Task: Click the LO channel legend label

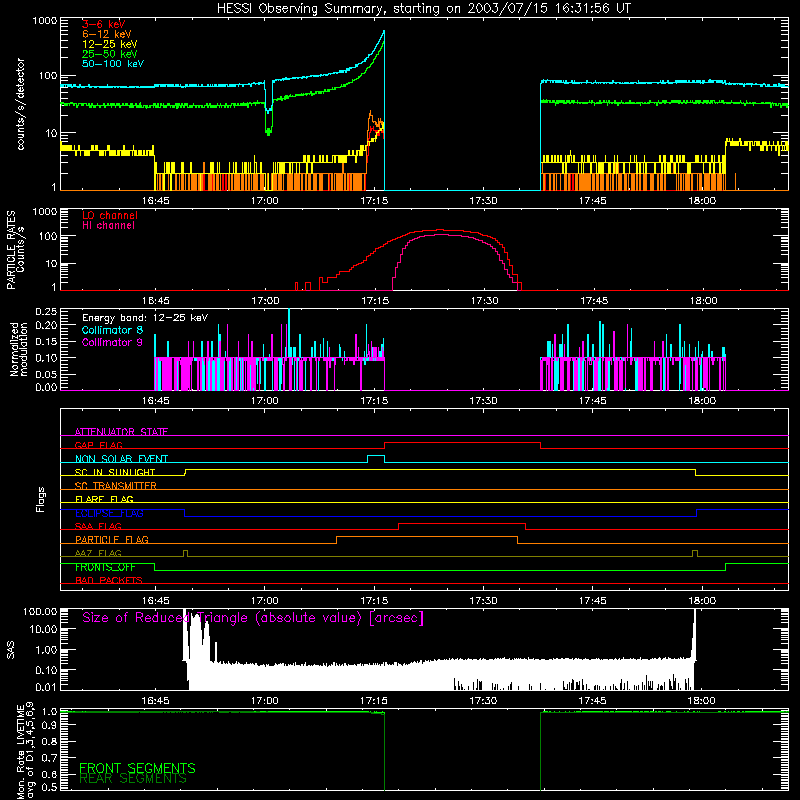Action: (110, 215)
